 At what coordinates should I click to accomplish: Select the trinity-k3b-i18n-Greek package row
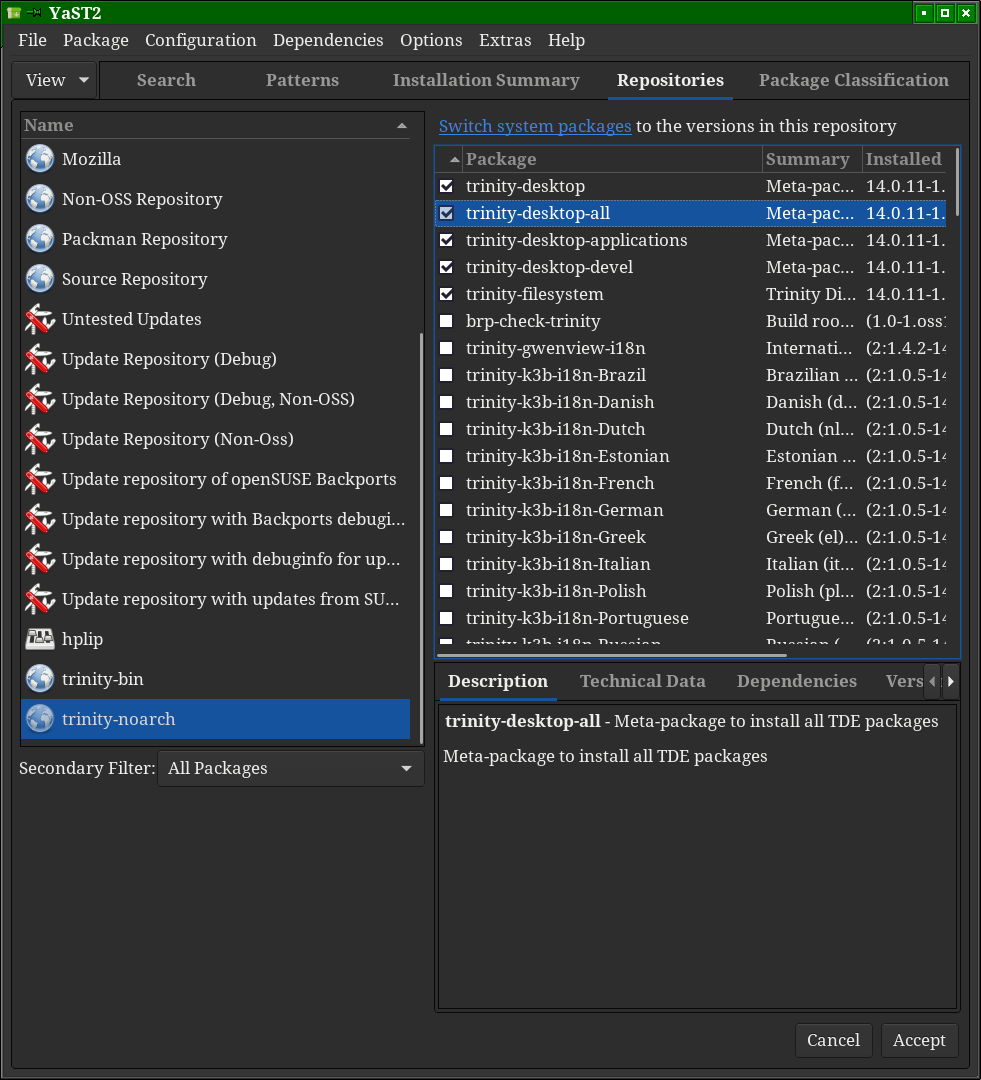click(691, 537)
